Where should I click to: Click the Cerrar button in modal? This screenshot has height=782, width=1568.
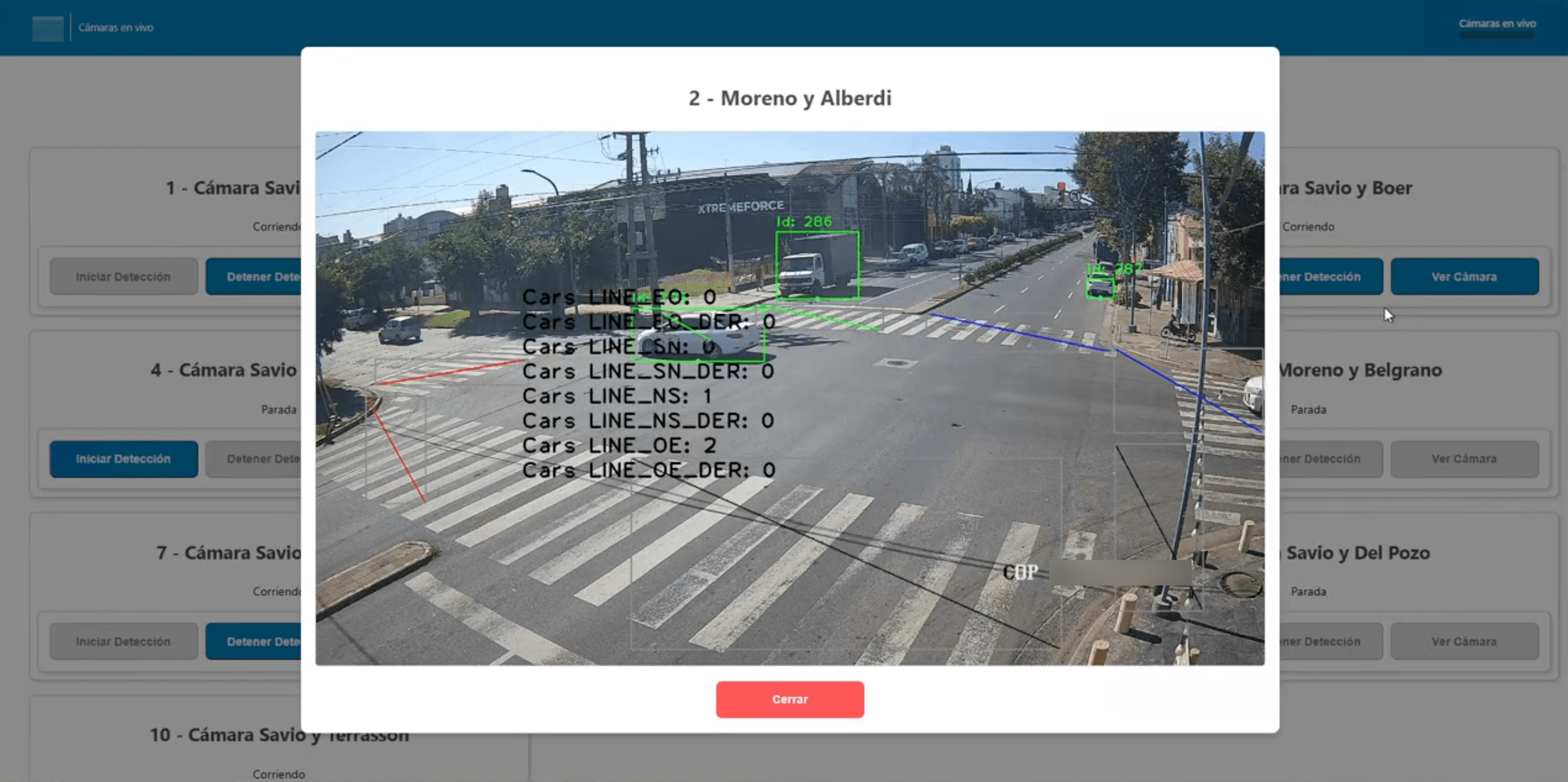[789, 699]
